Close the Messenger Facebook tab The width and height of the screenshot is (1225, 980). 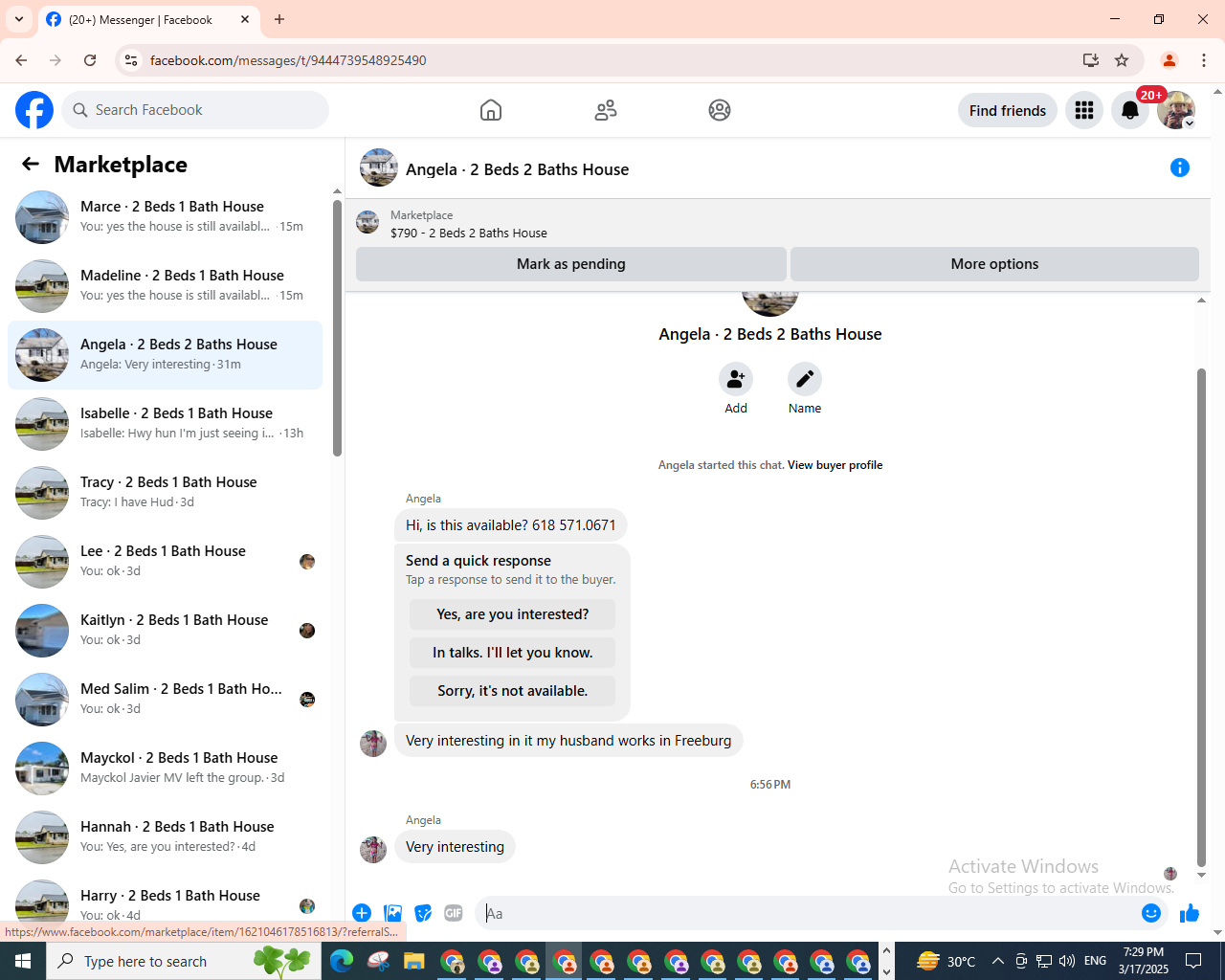245,19
